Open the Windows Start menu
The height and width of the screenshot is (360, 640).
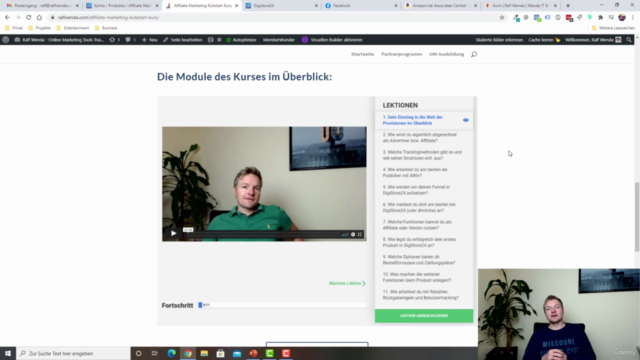tap(8, 353)
